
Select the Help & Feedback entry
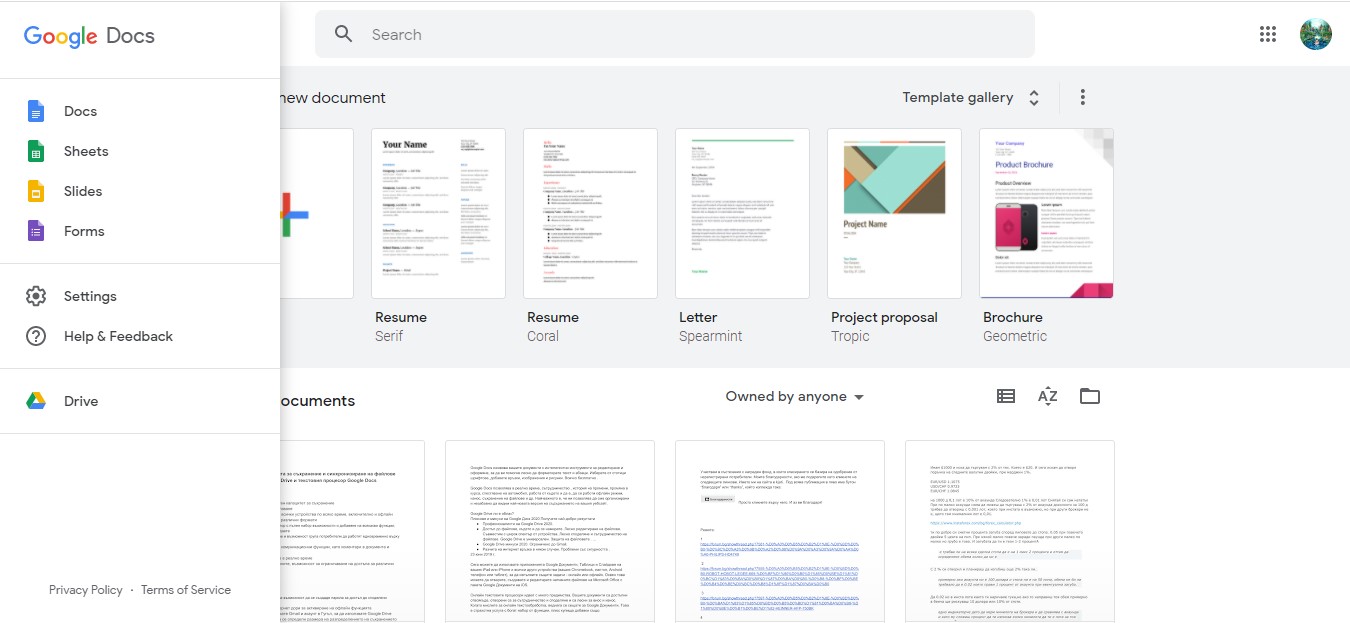coord(140,336)
